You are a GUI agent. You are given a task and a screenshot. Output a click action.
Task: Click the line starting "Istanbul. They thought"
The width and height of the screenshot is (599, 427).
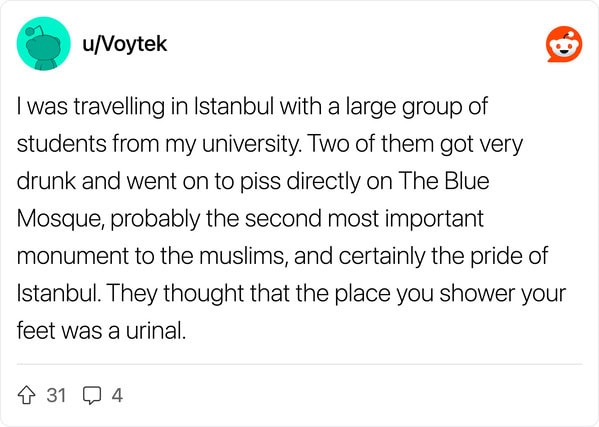[291, 293]
